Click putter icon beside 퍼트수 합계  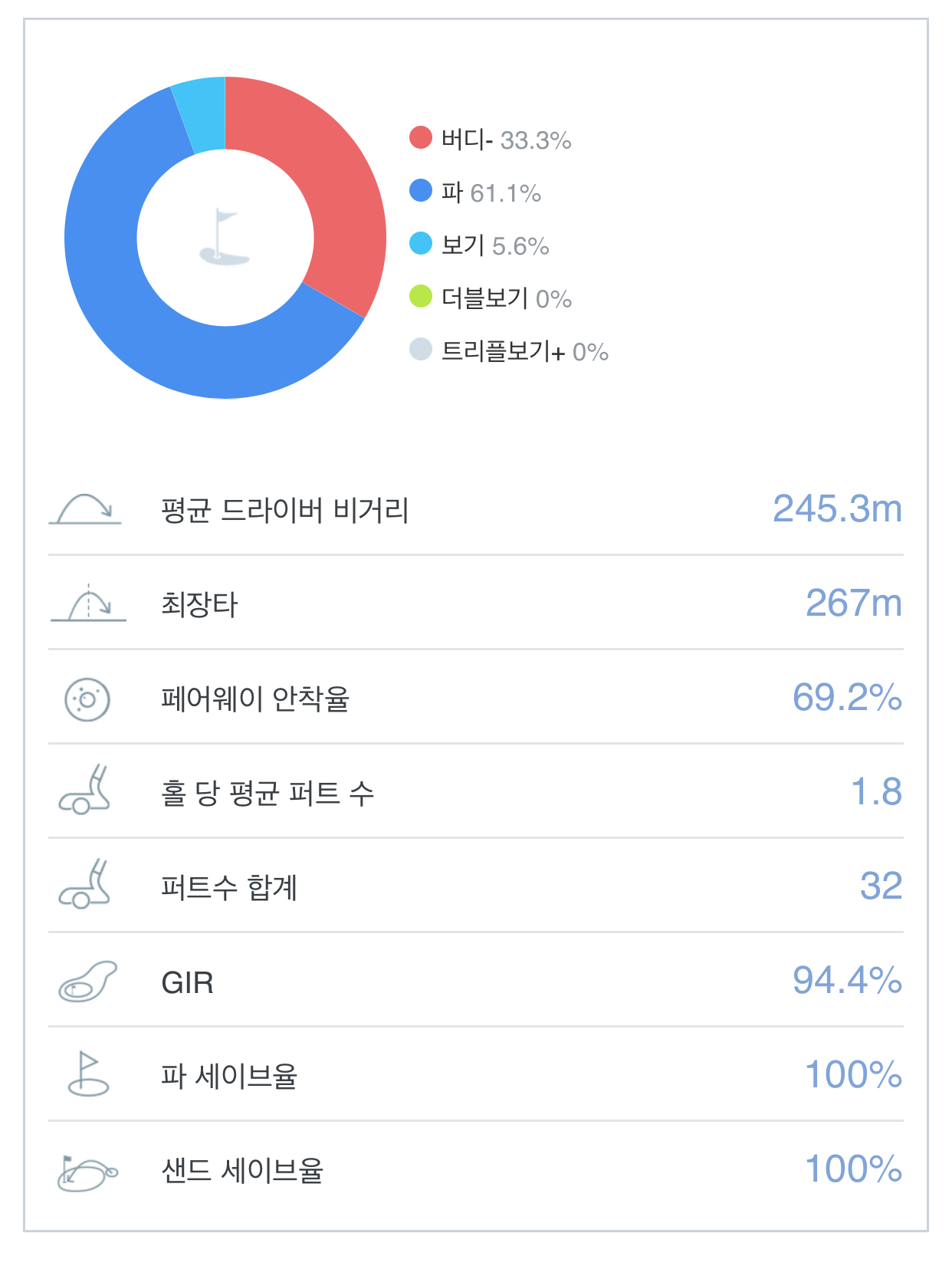[x=85, y=885]
